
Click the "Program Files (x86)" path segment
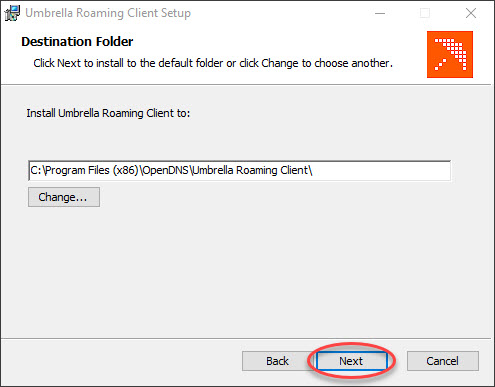[x=92, y=170]
